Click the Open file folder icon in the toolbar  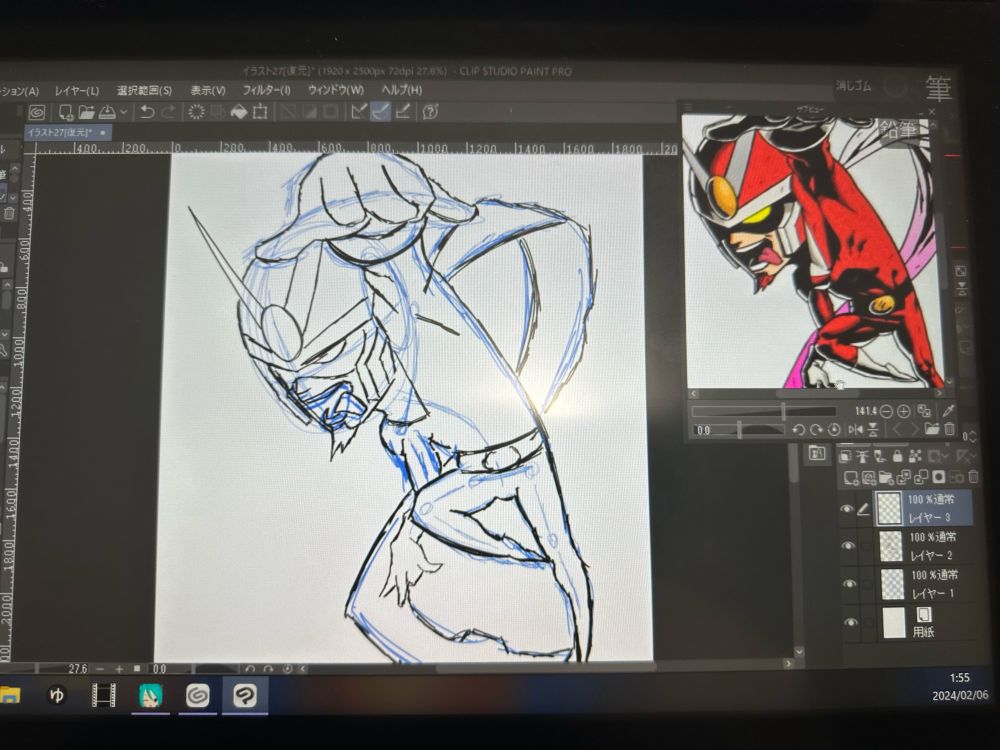[x=86, y=113]
